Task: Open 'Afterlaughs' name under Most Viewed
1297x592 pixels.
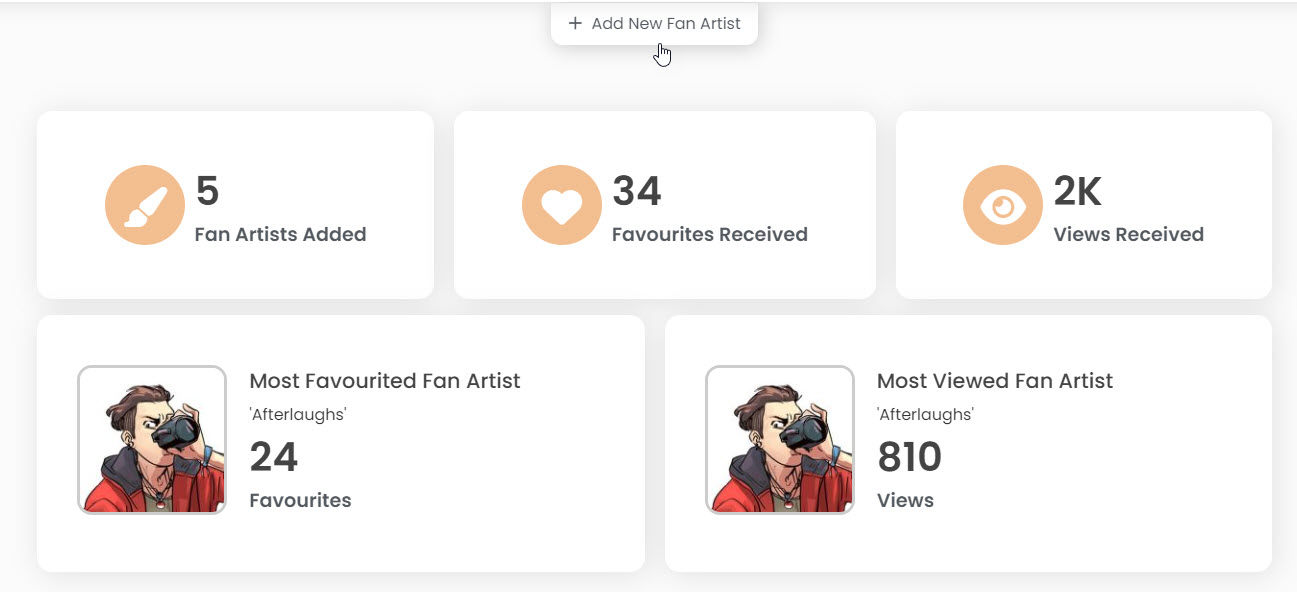Action: coord(926,414)
